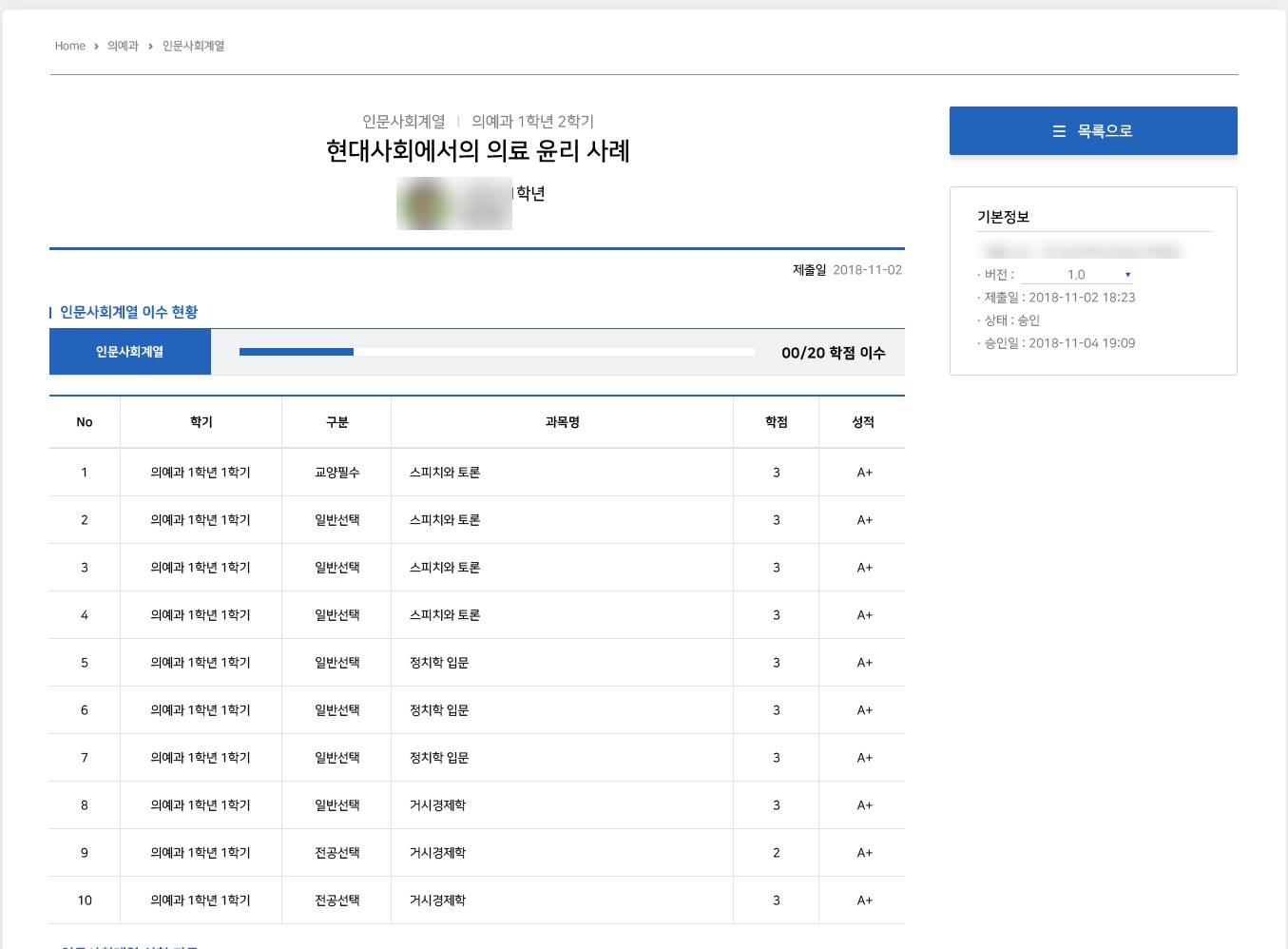
Task: Click the 현대사회에서의 의료 윤리 사례 title
Action: click(478, 151)
